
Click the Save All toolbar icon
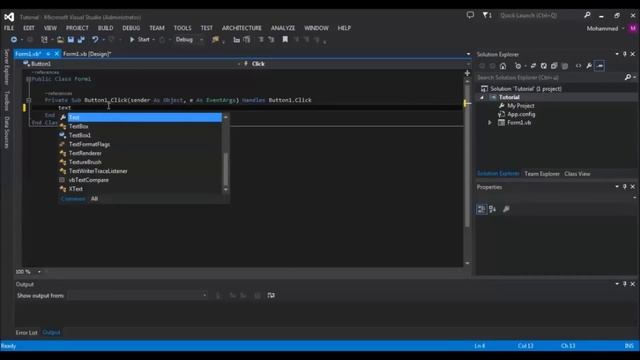click(81, 40)
